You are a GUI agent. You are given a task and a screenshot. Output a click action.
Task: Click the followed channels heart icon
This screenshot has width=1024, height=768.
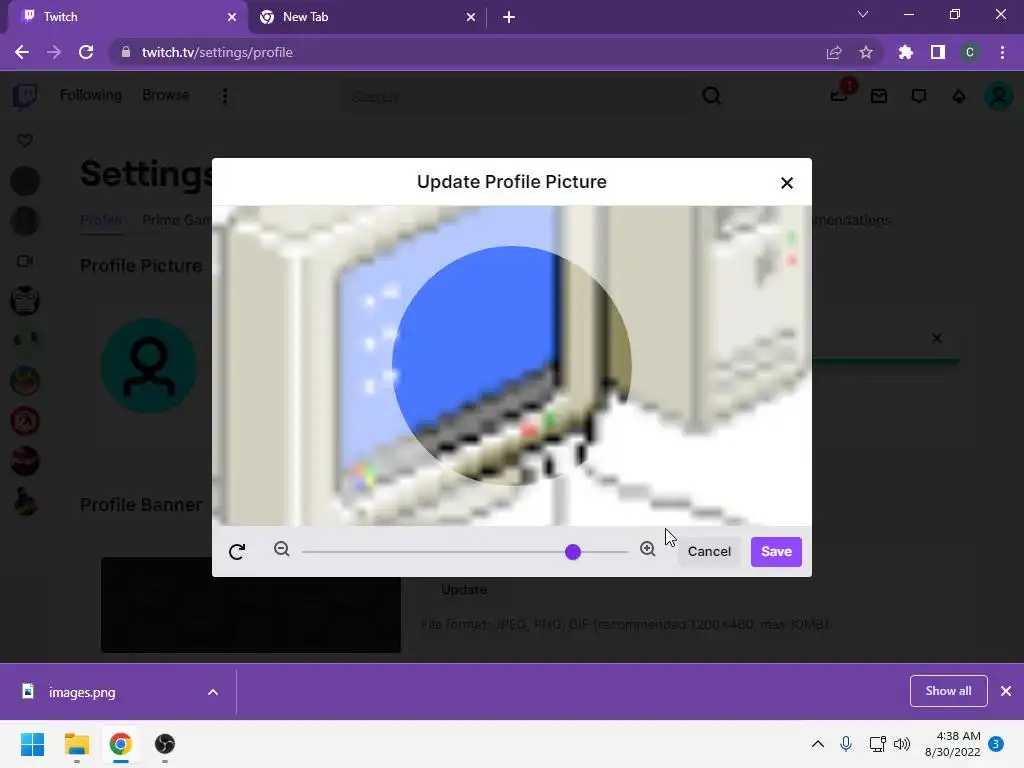(25, 140)
